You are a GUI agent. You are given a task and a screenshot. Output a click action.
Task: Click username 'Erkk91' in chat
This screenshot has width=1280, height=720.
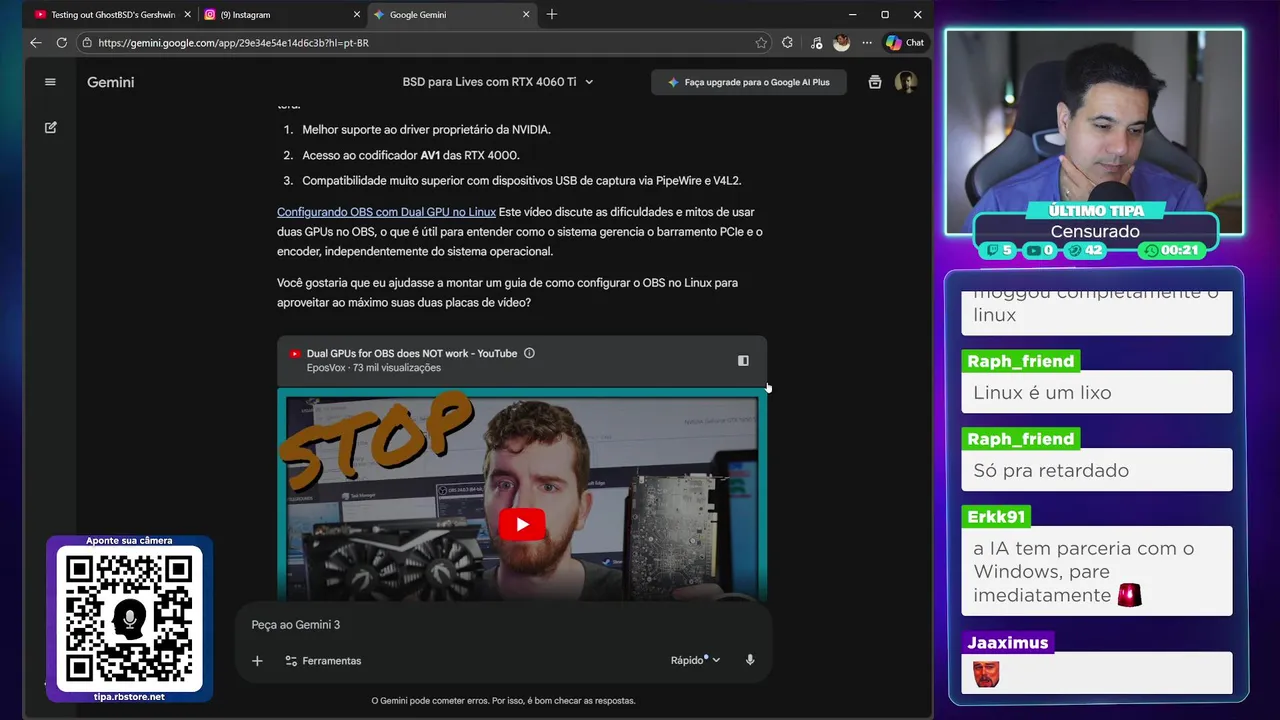[x=997, y=517]
